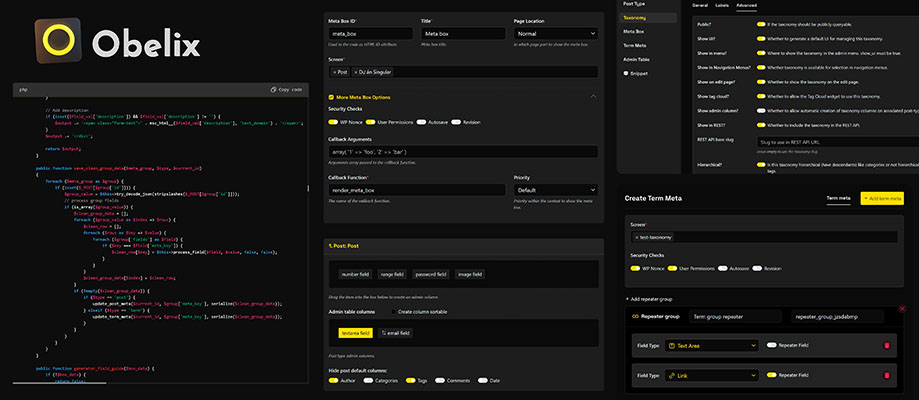Delete the Text Area field row

pyautogui.click(x=886, y=346)
